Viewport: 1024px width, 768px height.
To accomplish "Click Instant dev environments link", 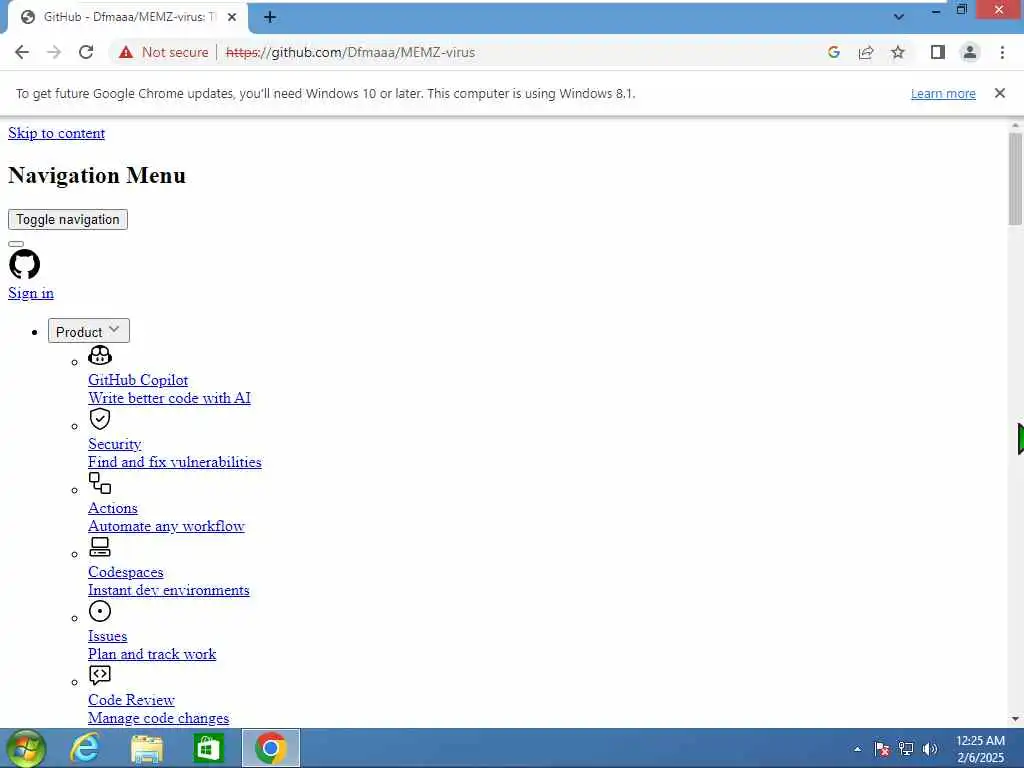I will coord(168,590).
